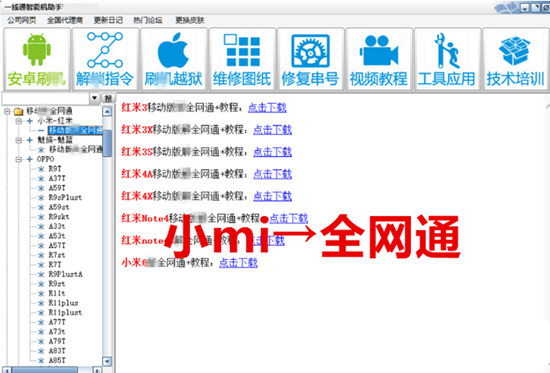Click the tree panel vertical scrollbar thumb
The width and height of the screenshot is (550, 373).
(x=107, y=143)
